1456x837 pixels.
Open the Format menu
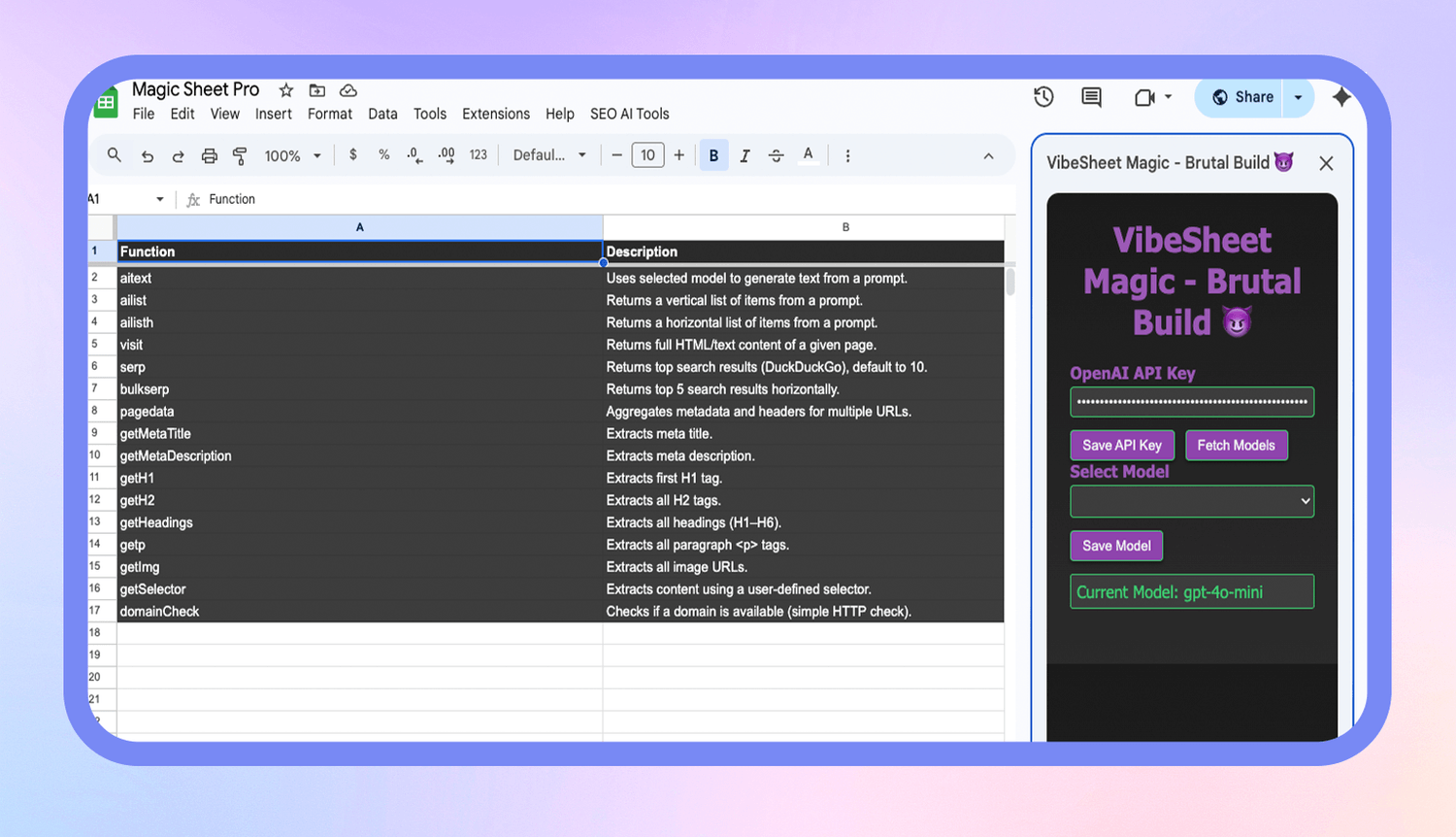[330, 114]
